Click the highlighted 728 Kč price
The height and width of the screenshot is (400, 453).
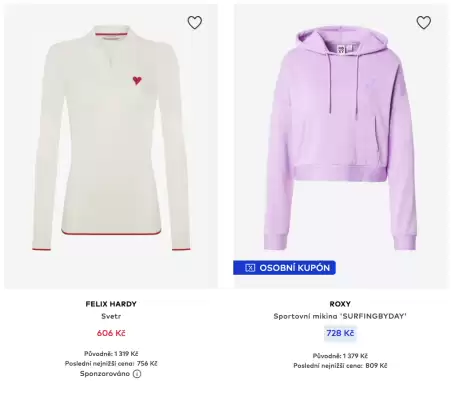(340, 333)
